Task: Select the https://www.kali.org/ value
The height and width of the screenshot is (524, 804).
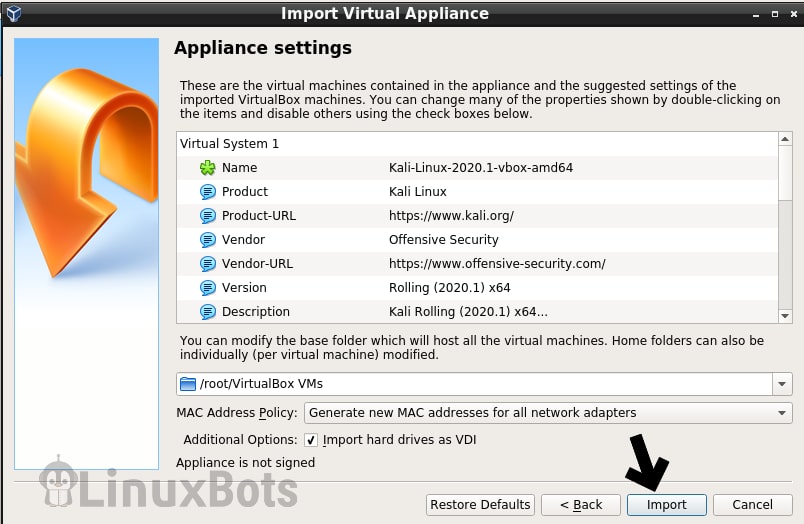Action: point(451,216)
